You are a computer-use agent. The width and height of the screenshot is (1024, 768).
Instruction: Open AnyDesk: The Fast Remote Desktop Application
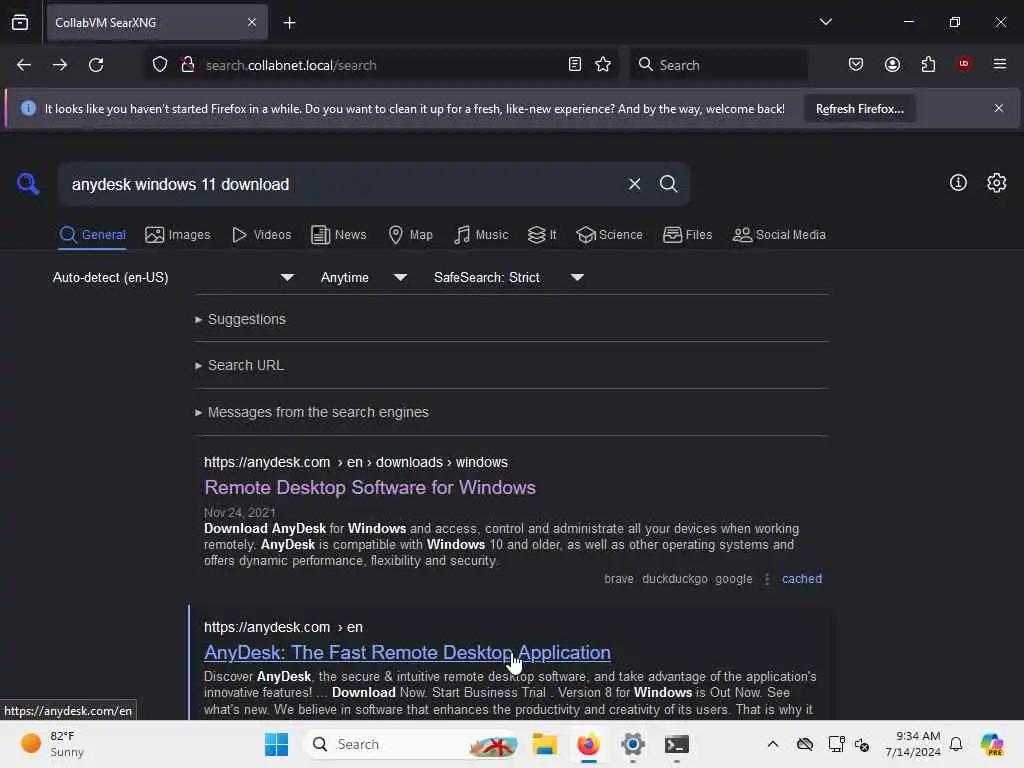pyautogui.click(x=407, y=652)
